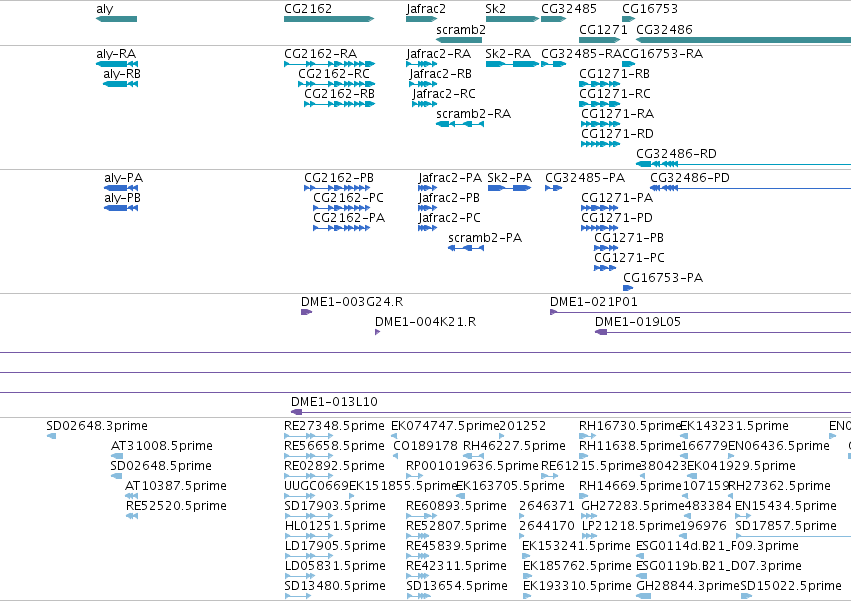The height and width of the screenshot is (601, 851).
Task: Select the HL01251.5prime EST label
Action: point(335,527)
